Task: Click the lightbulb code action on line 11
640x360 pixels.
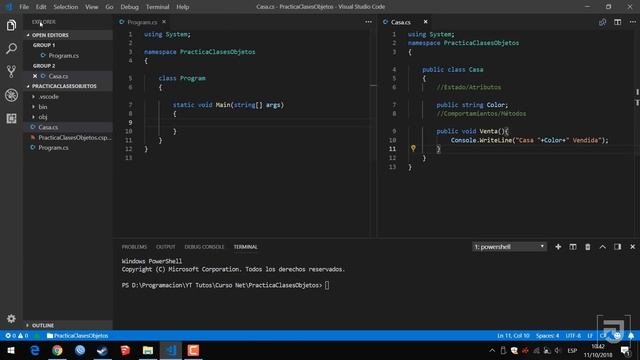Action: [413, 149]
